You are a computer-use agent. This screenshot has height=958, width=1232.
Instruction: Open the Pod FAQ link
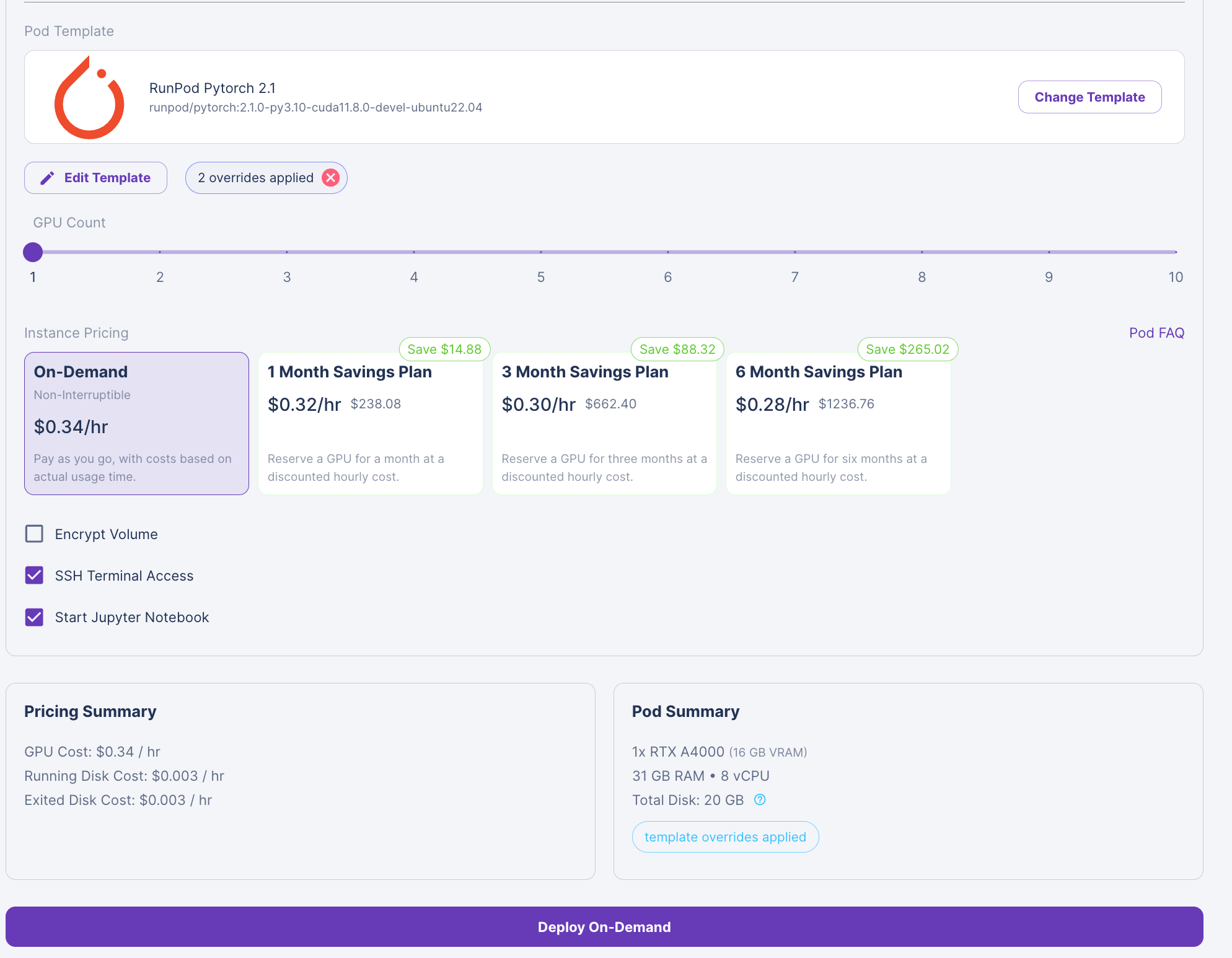click(x=1156, y=333)
